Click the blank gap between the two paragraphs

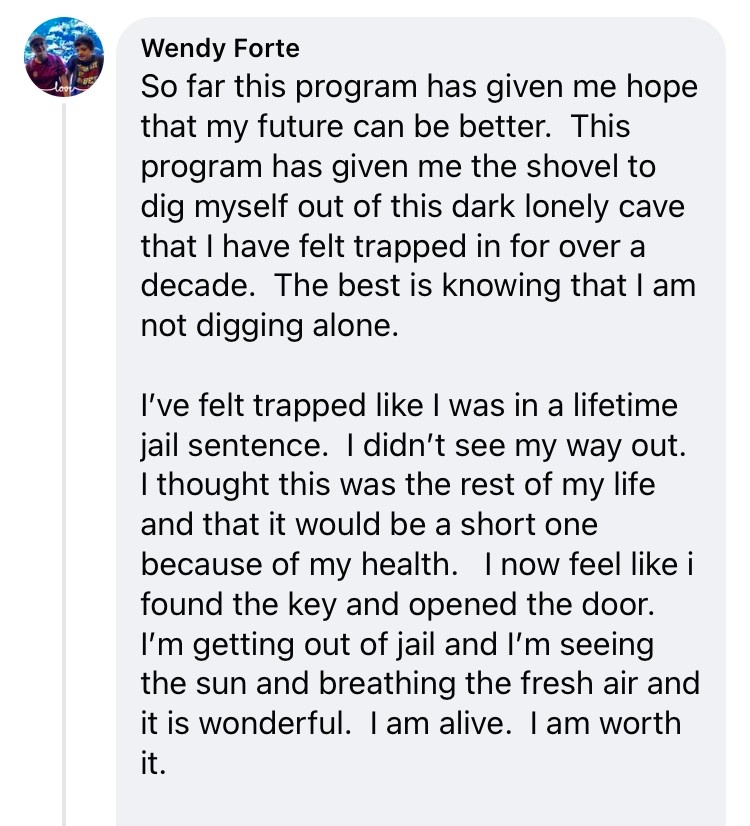click(x=420, y=366)
